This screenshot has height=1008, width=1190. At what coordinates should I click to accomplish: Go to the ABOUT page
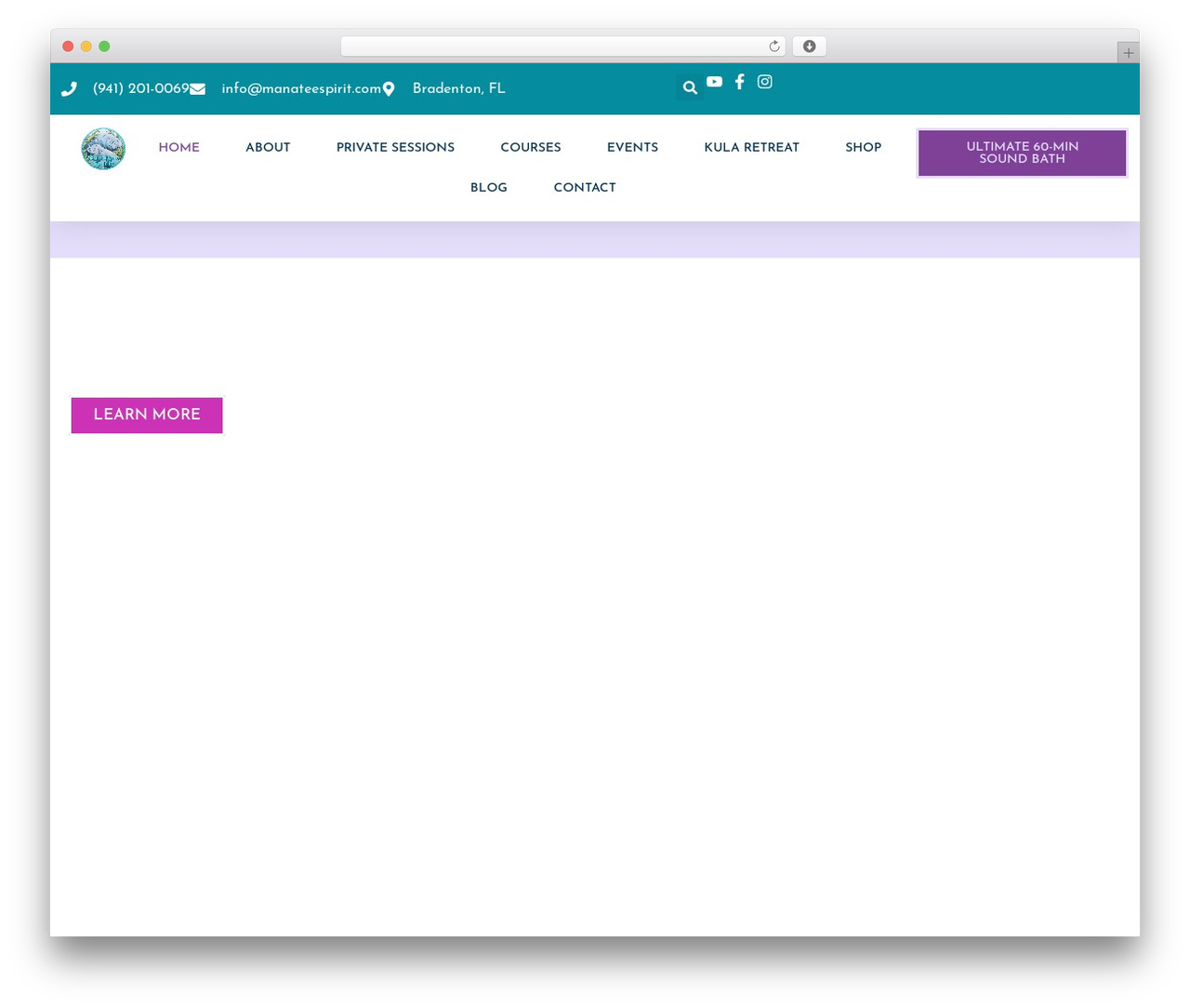tap(268, 147)
